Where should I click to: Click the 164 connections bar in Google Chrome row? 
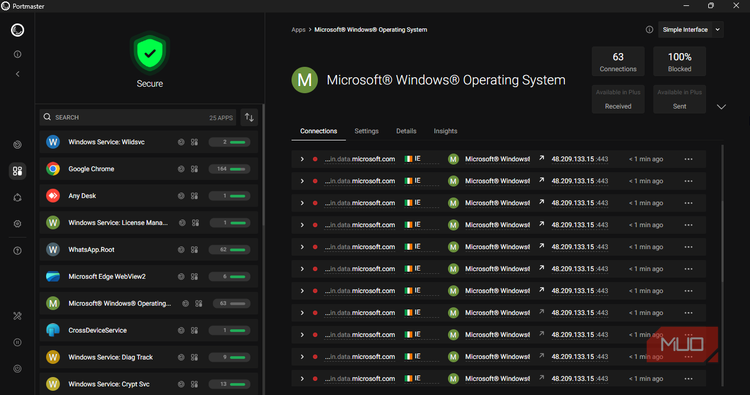click(x=229, y=169)
